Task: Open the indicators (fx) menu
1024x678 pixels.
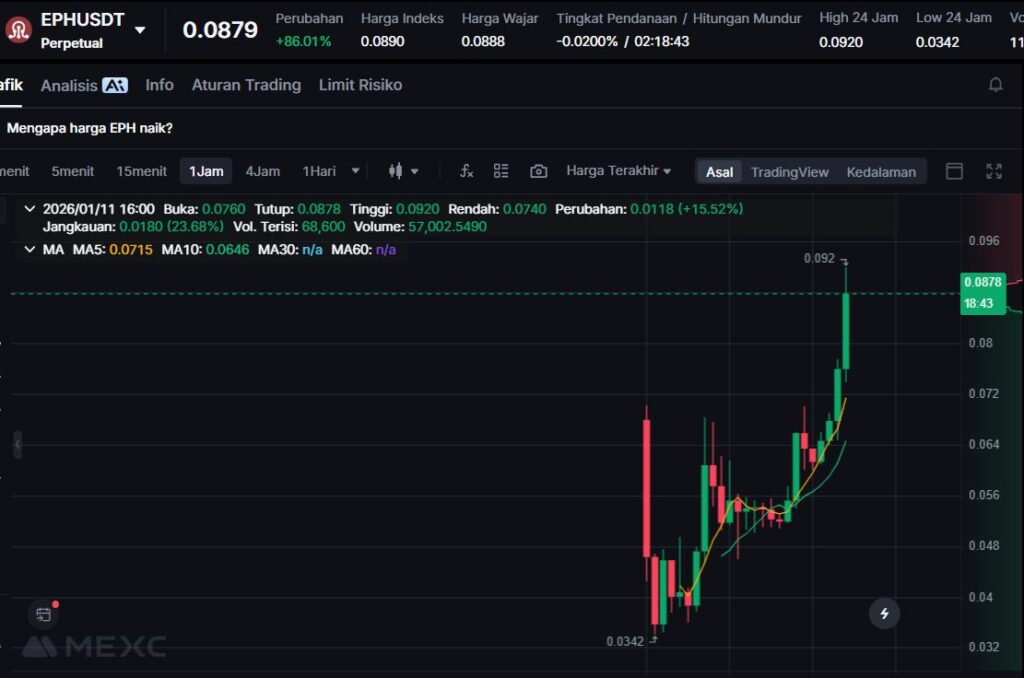Action: pos(466,171)
